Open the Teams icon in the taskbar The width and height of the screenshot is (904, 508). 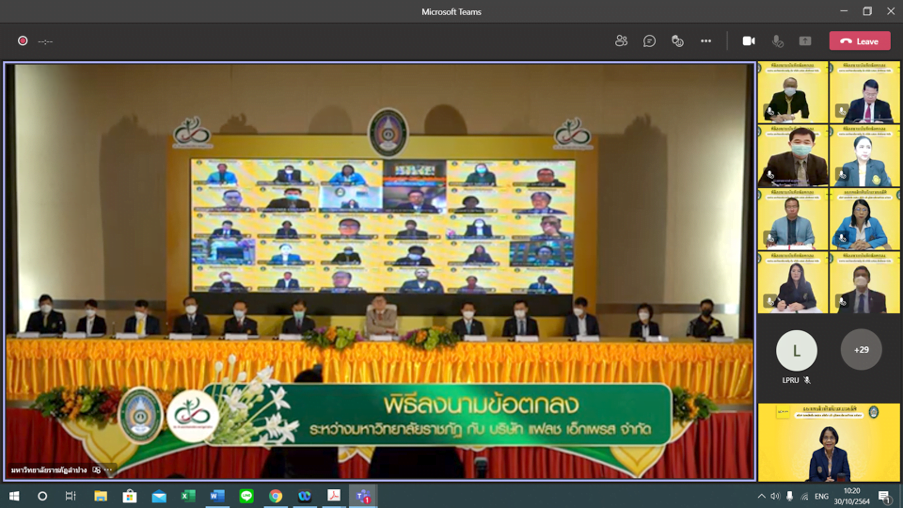click(x=363, y=496)
